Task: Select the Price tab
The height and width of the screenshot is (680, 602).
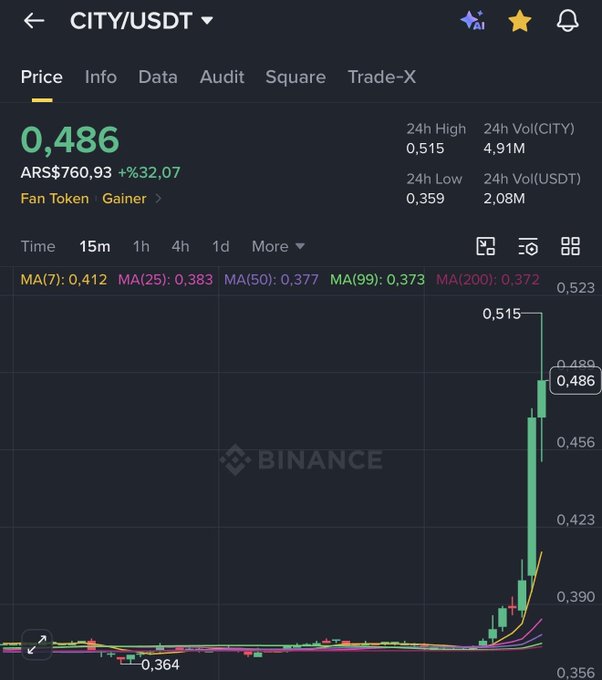Action: (42, 77)
